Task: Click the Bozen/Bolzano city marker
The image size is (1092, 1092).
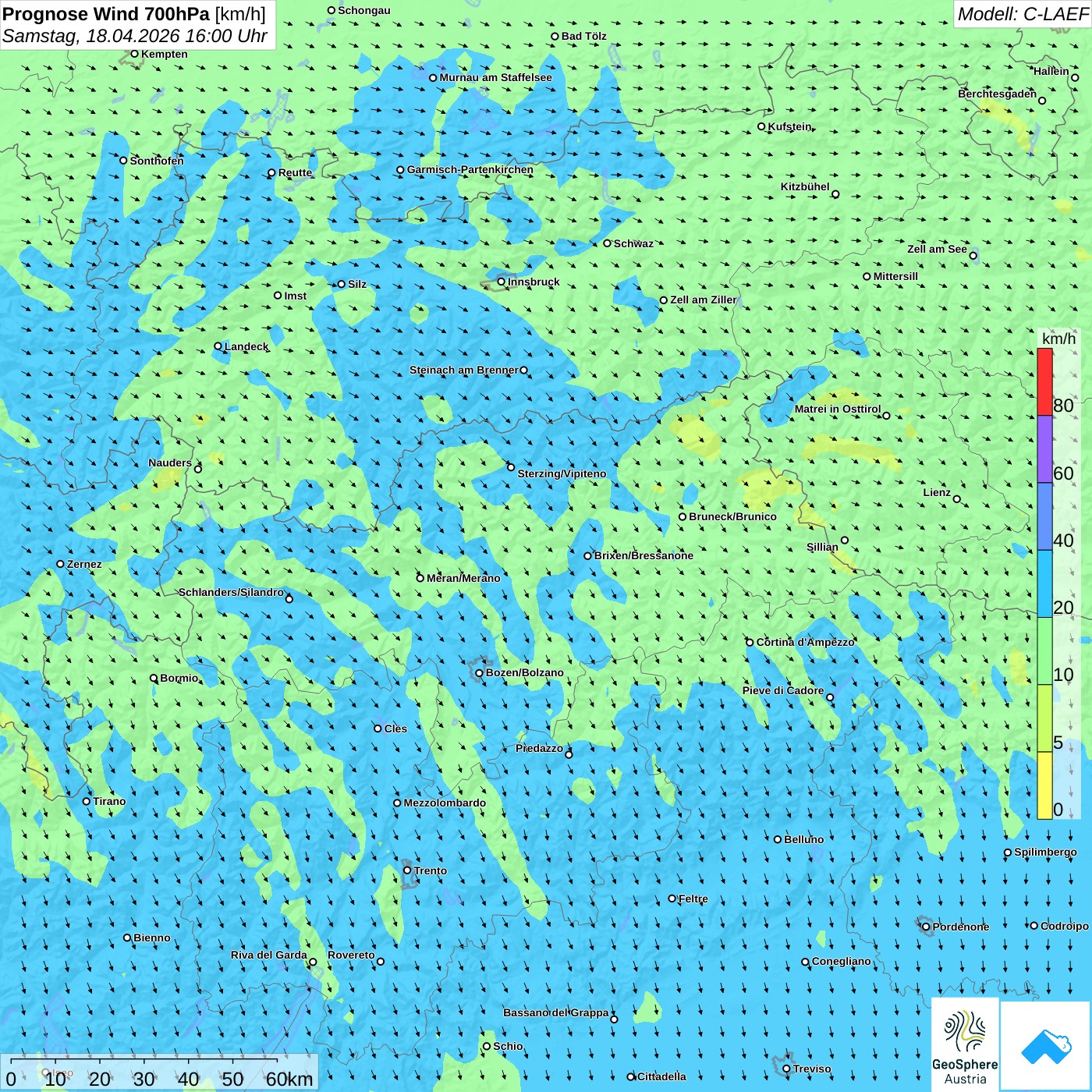Action: coord(480,672)
